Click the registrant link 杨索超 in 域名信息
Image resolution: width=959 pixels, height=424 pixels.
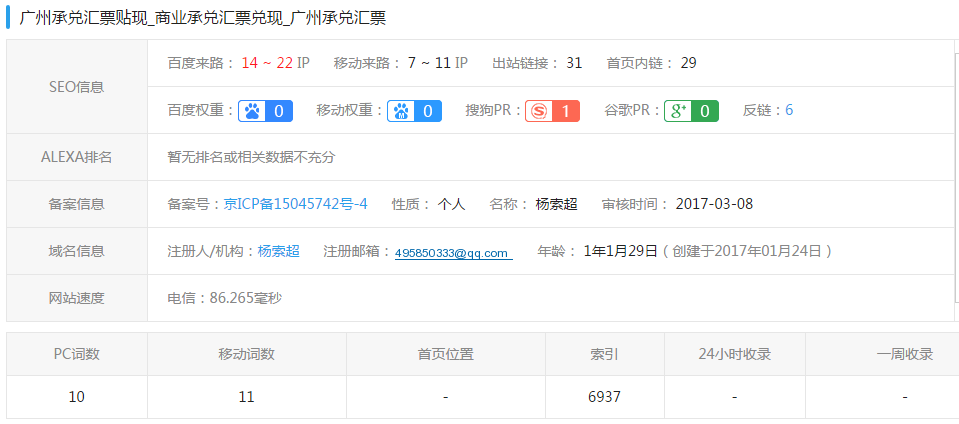(x=278, y=251)
